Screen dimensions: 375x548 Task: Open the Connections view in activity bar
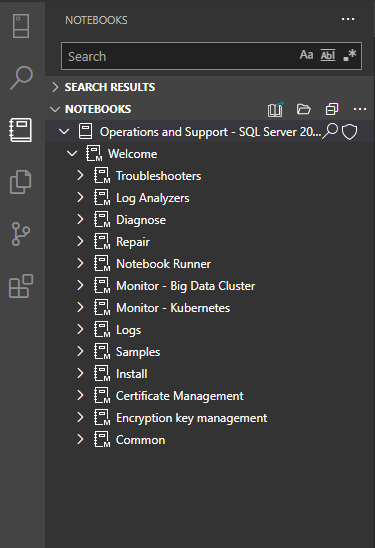point(21,26)
